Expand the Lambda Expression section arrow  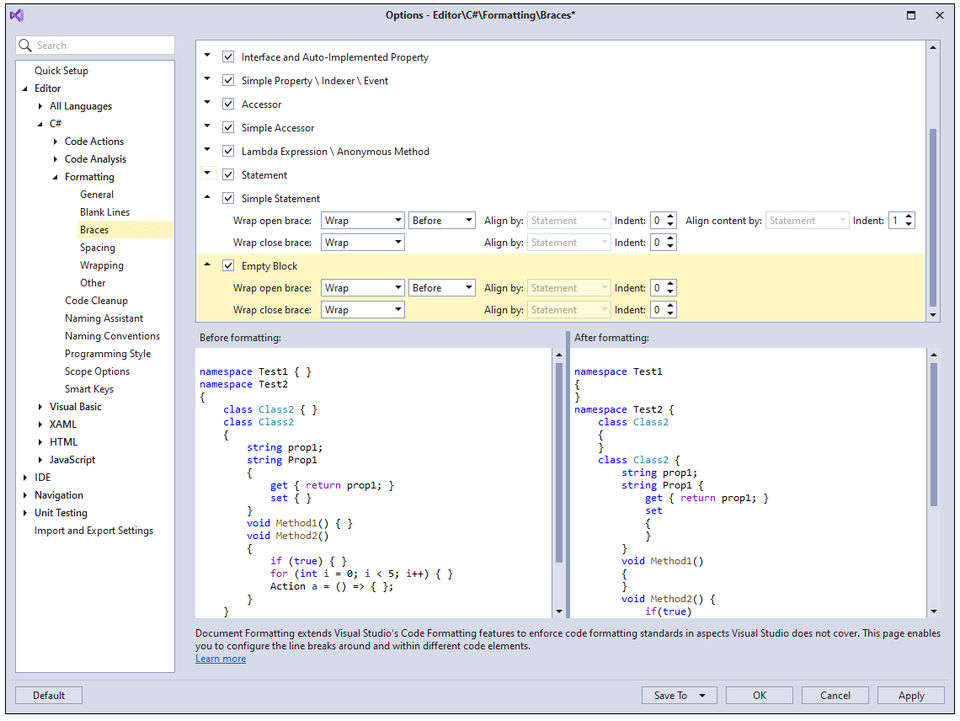[208, 151]
